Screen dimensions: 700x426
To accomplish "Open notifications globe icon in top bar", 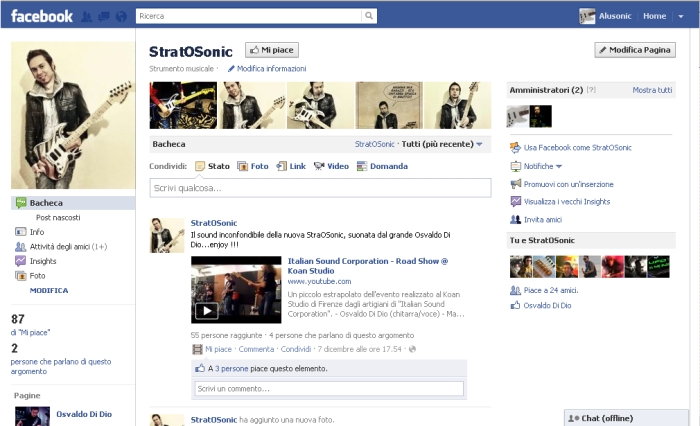I will coord(121,17).
